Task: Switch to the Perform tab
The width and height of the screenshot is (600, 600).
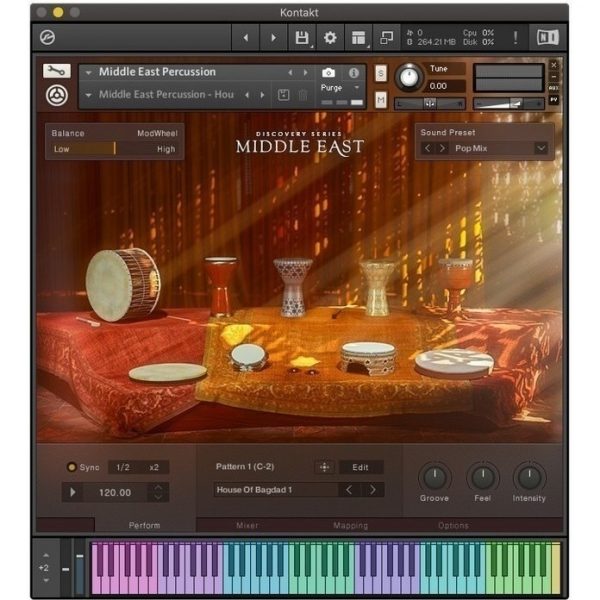Action: tap(144, 525)
